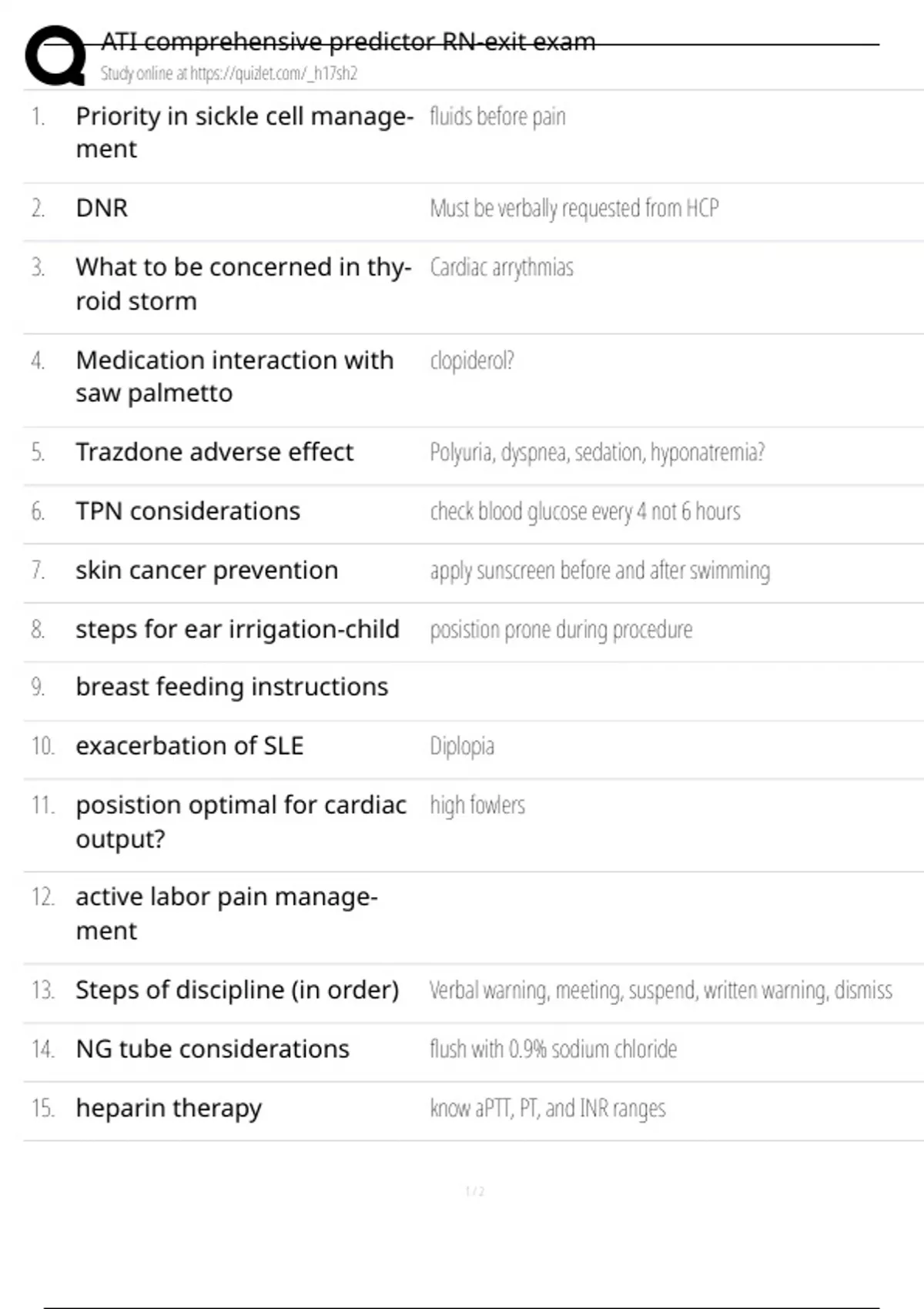Viewport: 924px width, 1309px height.
Task: Click 'apply sunscreen before and after swimming'
Action: tap(600, 571)
